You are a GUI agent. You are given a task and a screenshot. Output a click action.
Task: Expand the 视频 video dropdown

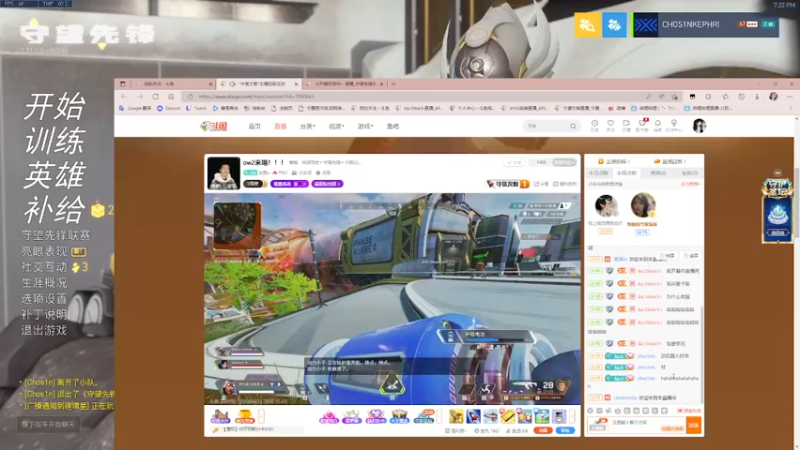click(336, 126)
